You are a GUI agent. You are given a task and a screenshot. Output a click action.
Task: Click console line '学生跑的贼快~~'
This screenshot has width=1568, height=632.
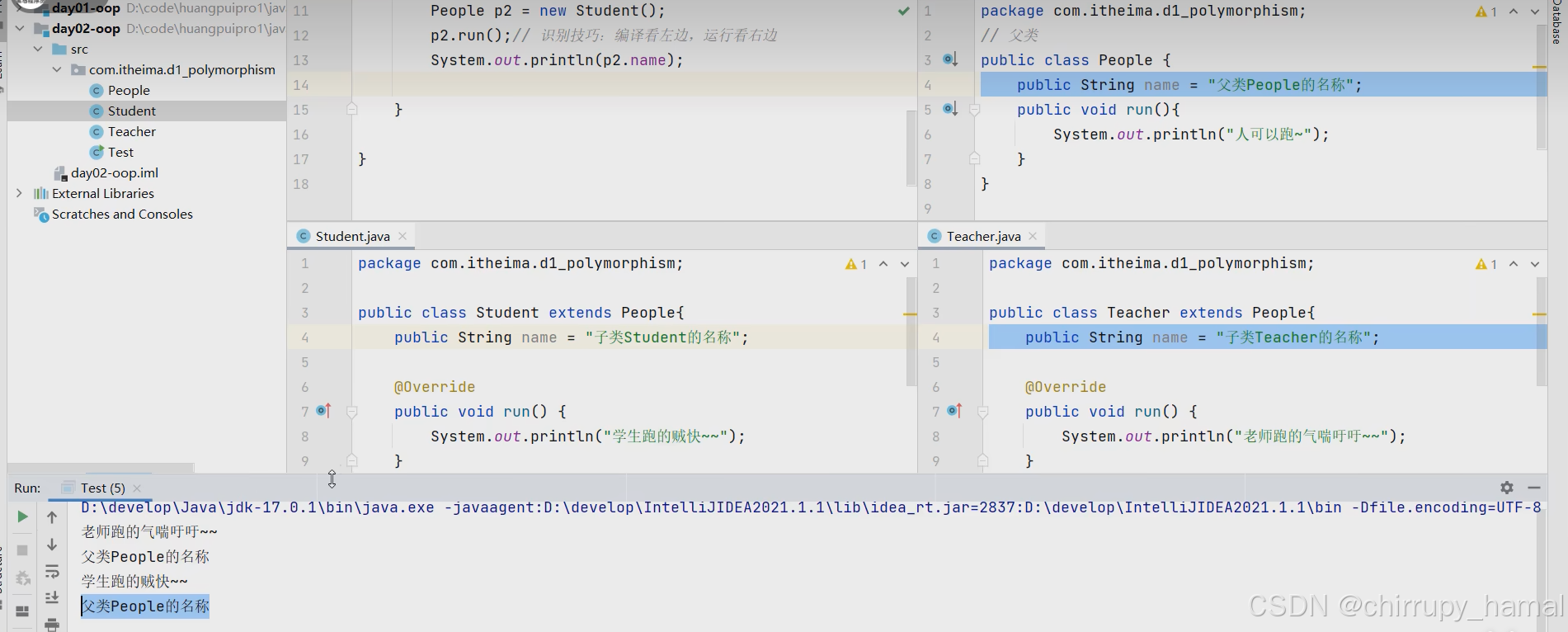pyautogui.click(x=134, y=582)
